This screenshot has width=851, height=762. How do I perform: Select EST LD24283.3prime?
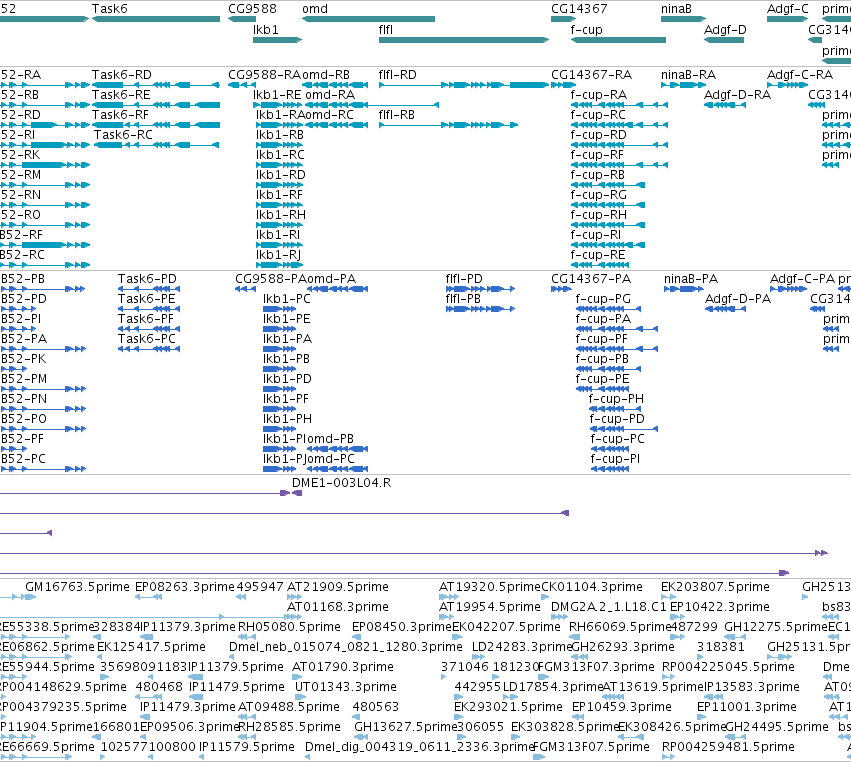pyautogui.click(x=522, y=646)
